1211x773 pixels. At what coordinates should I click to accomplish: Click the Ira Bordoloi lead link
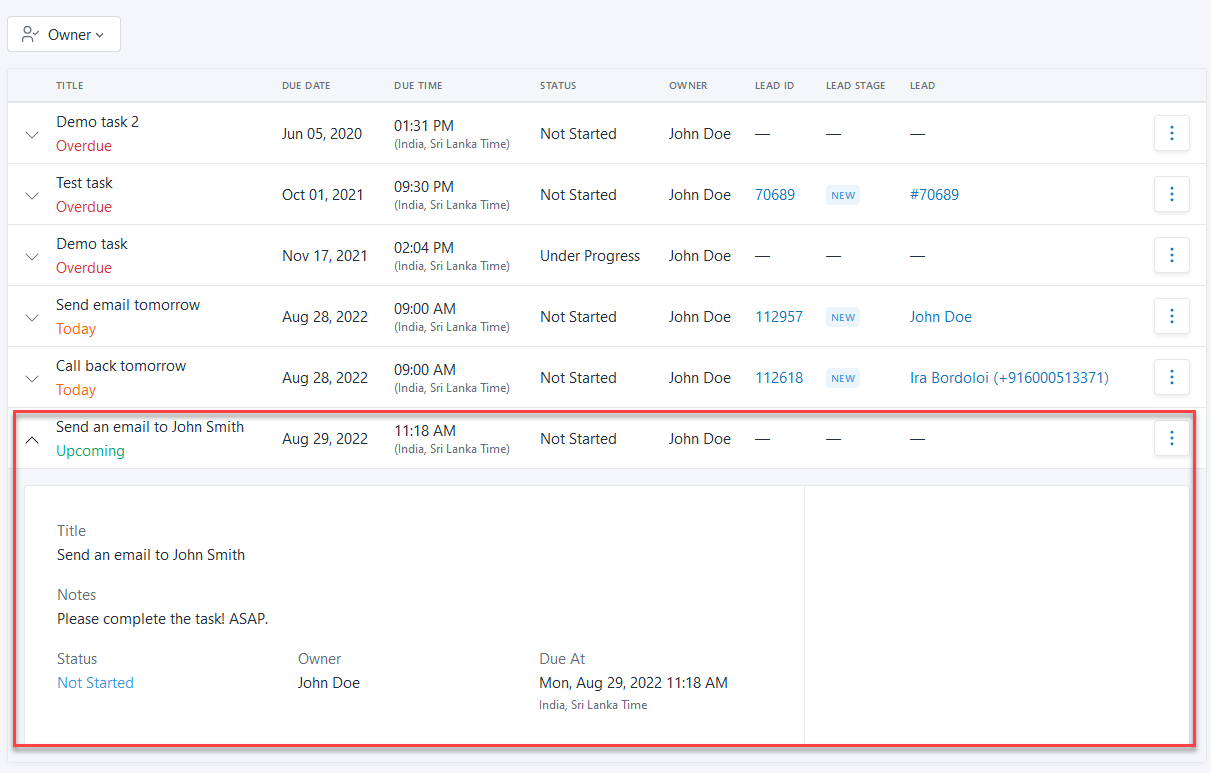pos(1009,377)
